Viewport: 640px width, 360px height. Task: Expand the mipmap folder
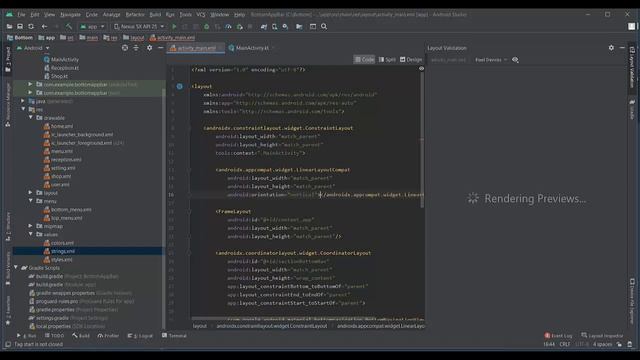click(x=31, y=226)
